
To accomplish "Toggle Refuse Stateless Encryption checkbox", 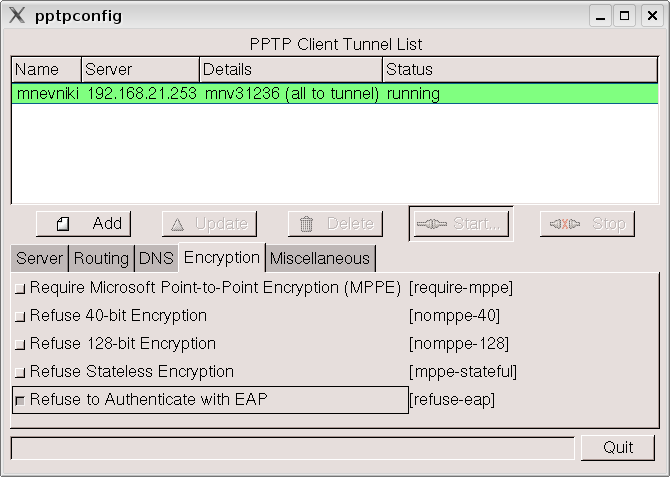I will click(x=20, y=372).
